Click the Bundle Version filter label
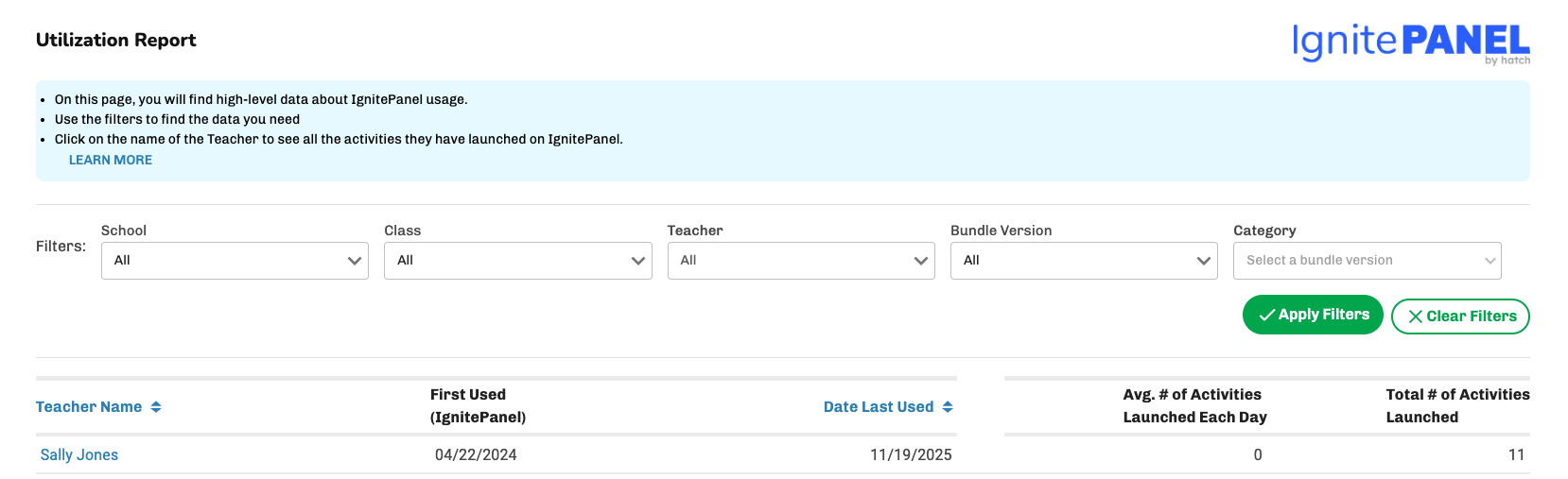Screen dimensions: 1568x479 1001,231
